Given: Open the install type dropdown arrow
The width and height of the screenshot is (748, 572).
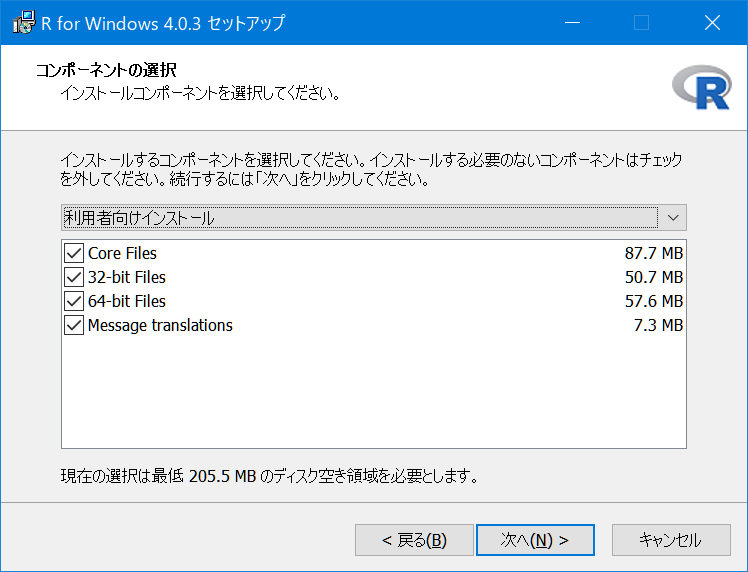Looking at the screenshot, I should [x=673, y=218].
